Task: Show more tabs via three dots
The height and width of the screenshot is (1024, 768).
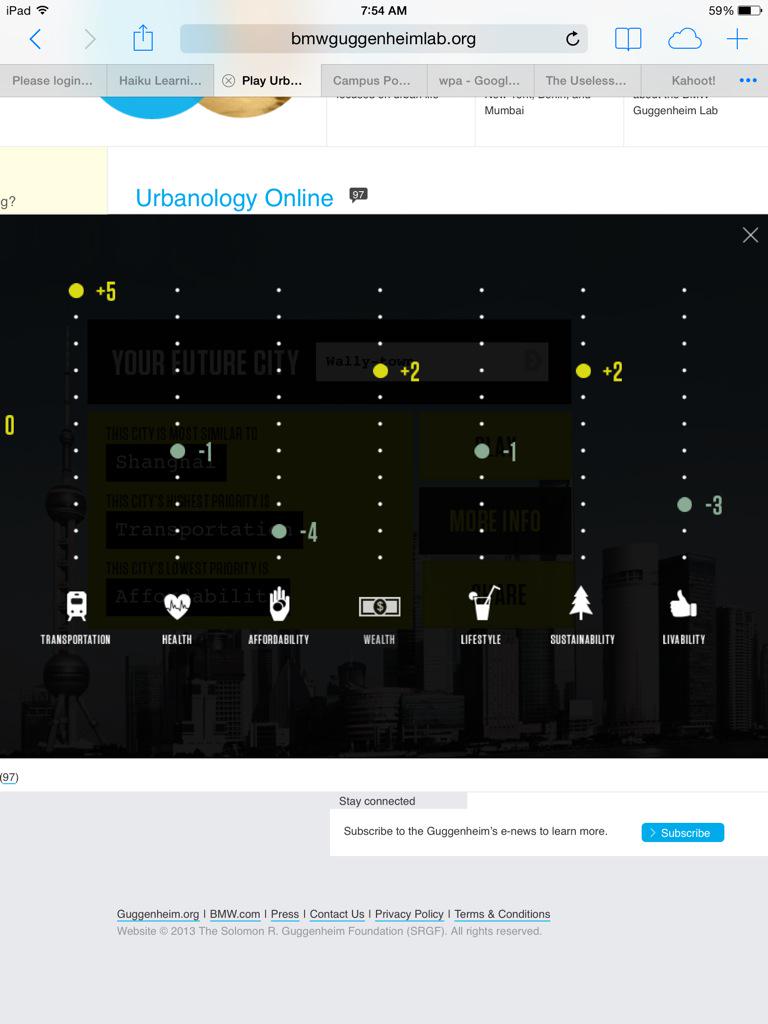Action: [748, 80]
